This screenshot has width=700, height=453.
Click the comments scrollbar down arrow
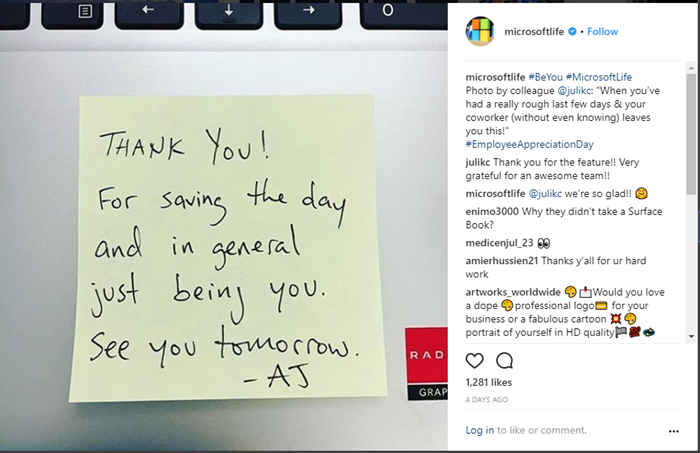tap(691, 337)
